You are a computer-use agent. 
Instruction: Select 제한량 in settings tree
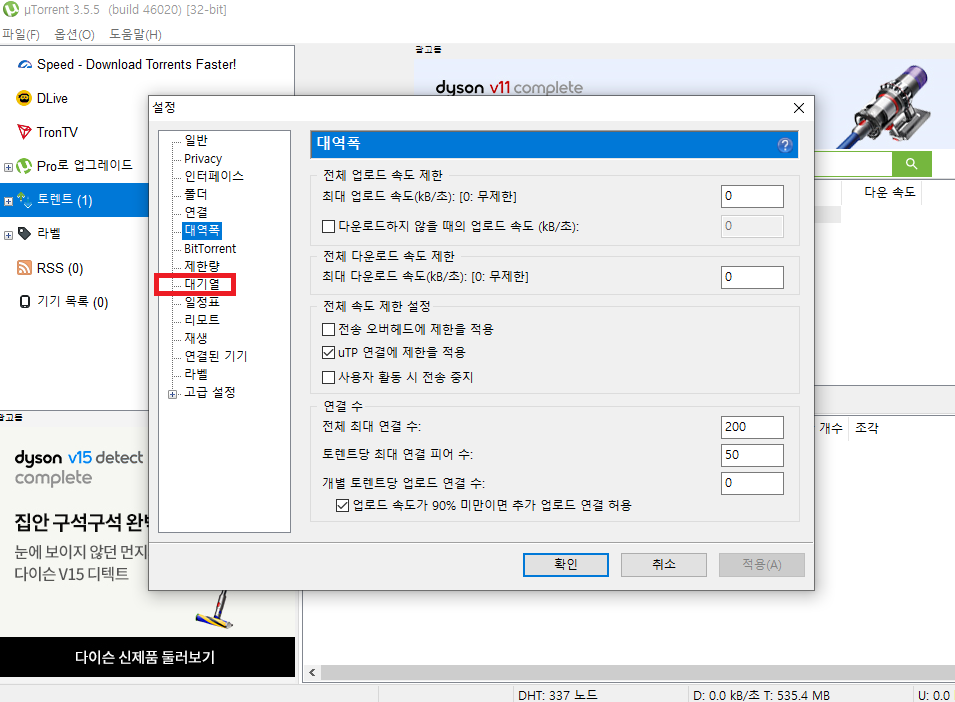pyautogui.click(x=202, y=266)
